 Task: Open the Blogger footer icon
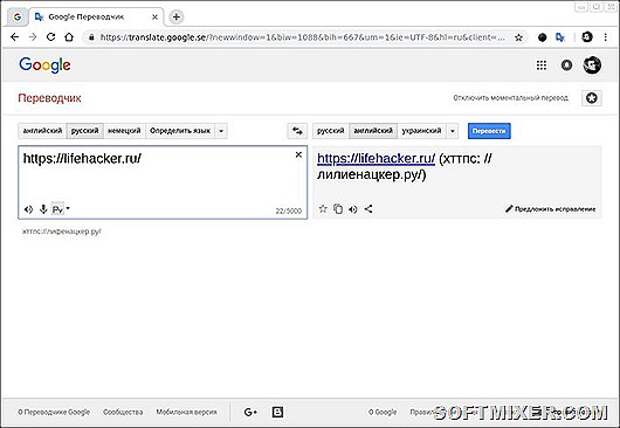click(278, 412)
